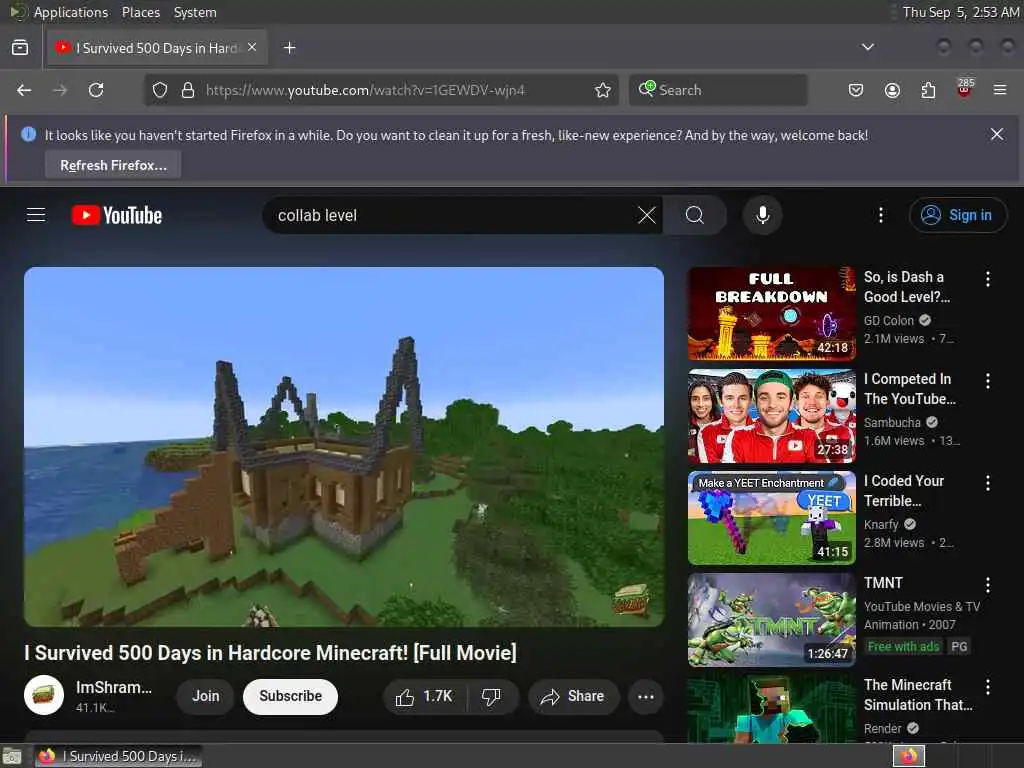Open YouTube settings three-dot menu
Screen dimensions: 1024x768
880,215
